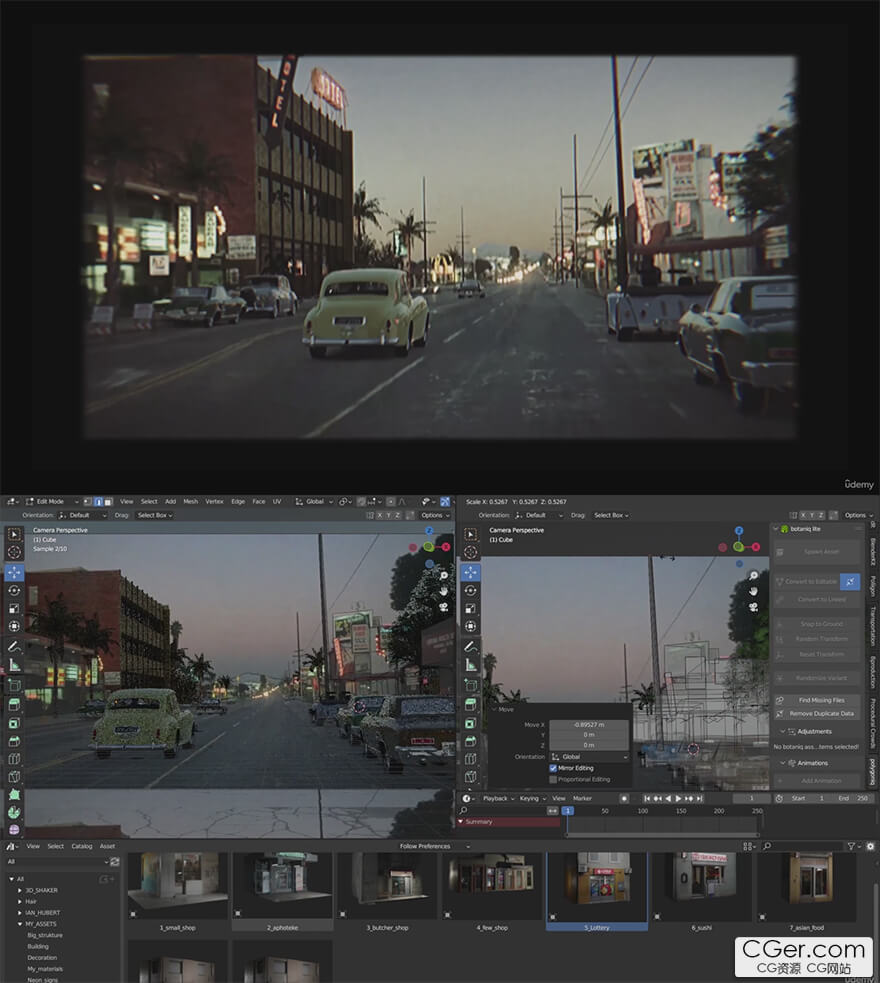Toggle Y mirror axis in right viewport header
The height and width of the screenshot is (983, 880).
[x=812, y=515]
